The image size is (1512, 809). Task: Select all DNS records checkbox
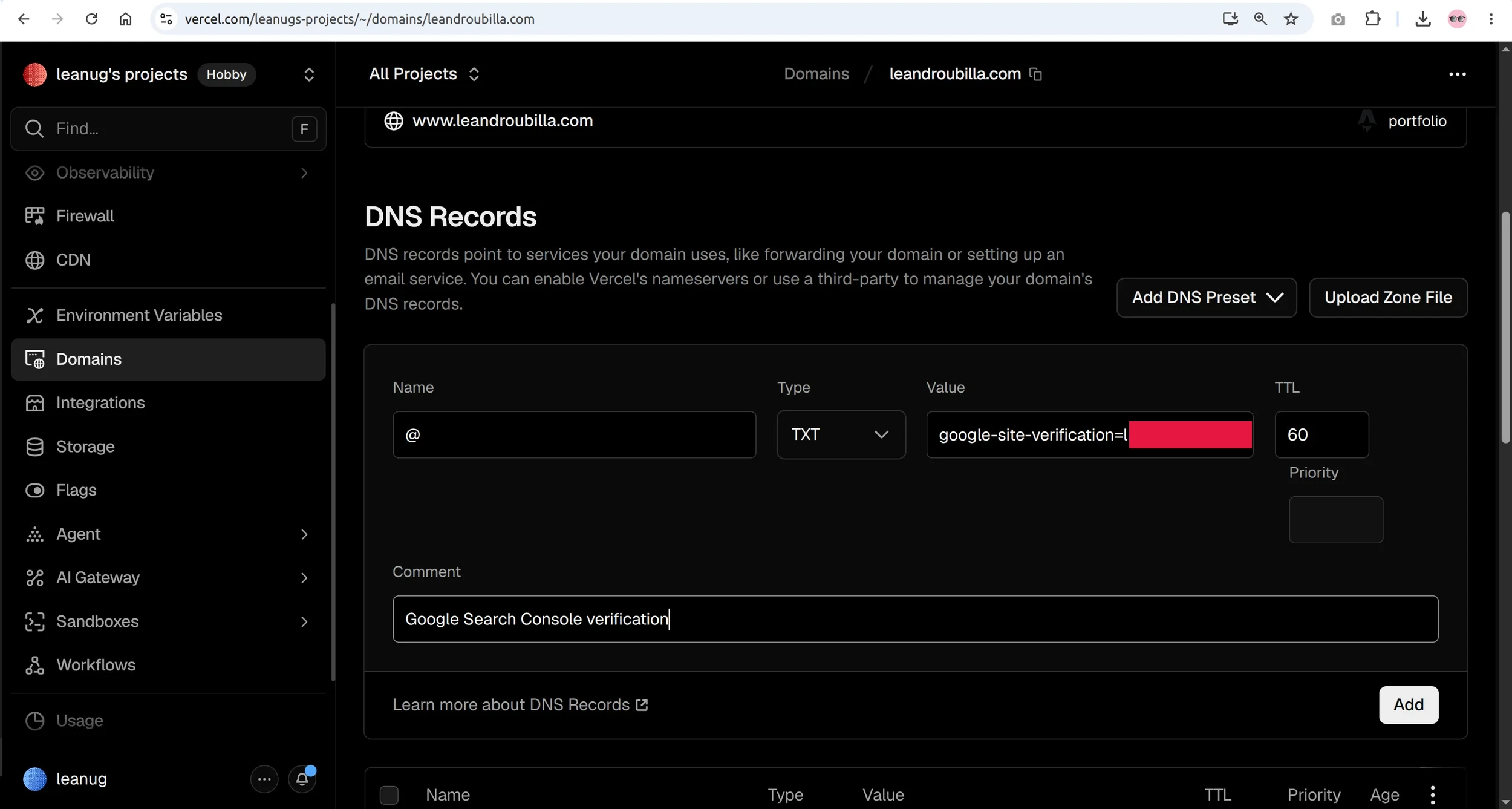click(389, 794)
